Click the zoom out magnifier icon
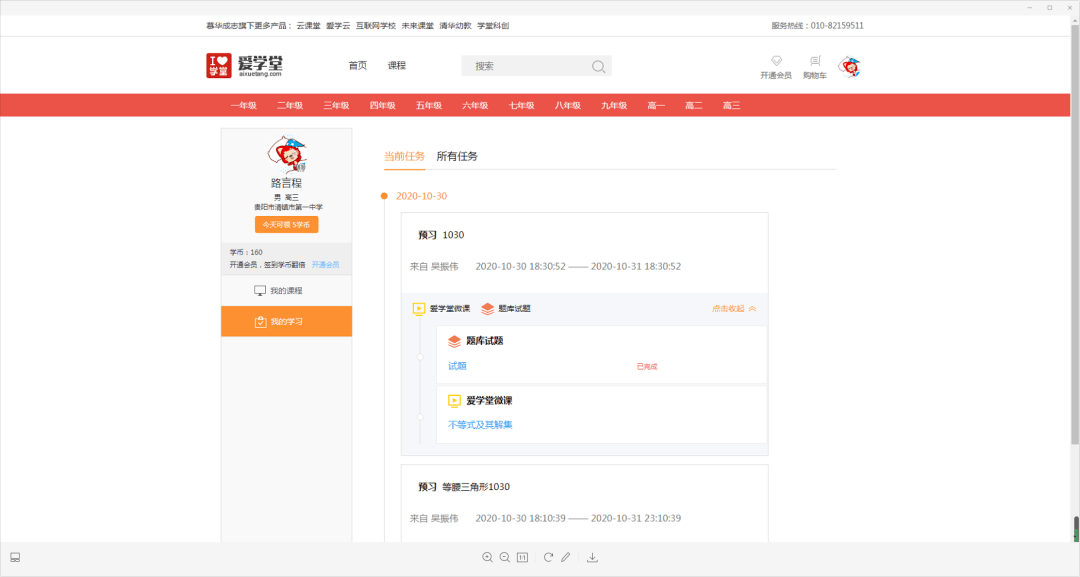This screenshot has height=577, width=1080. pyautogui.click(x=505, y=558)
